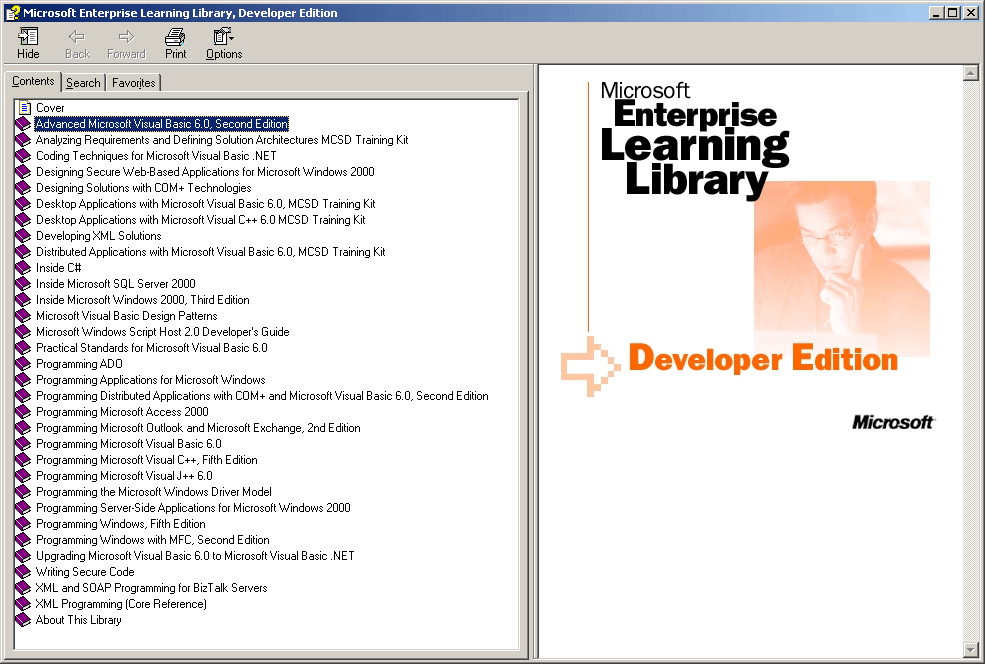Image resolution: width=985 pixels, height=664 pixels.
Task: Click book icon for XML and SOAP Programming
Action: pos(23,588)
